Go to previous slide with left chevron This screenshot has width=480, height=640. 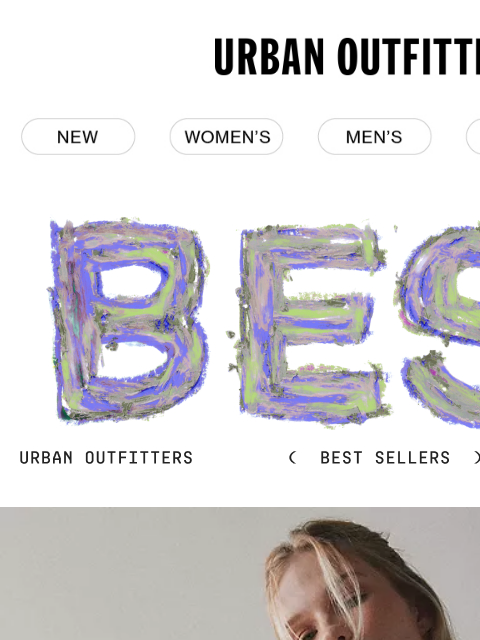coord(292,458)
